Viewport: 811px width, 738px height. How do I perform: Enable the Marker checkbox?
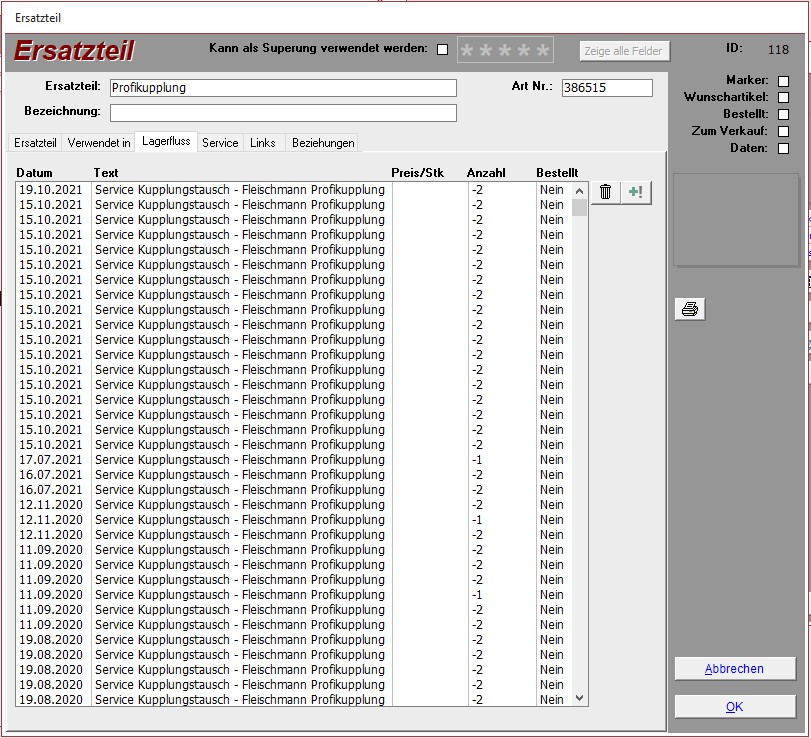[784, 81]
